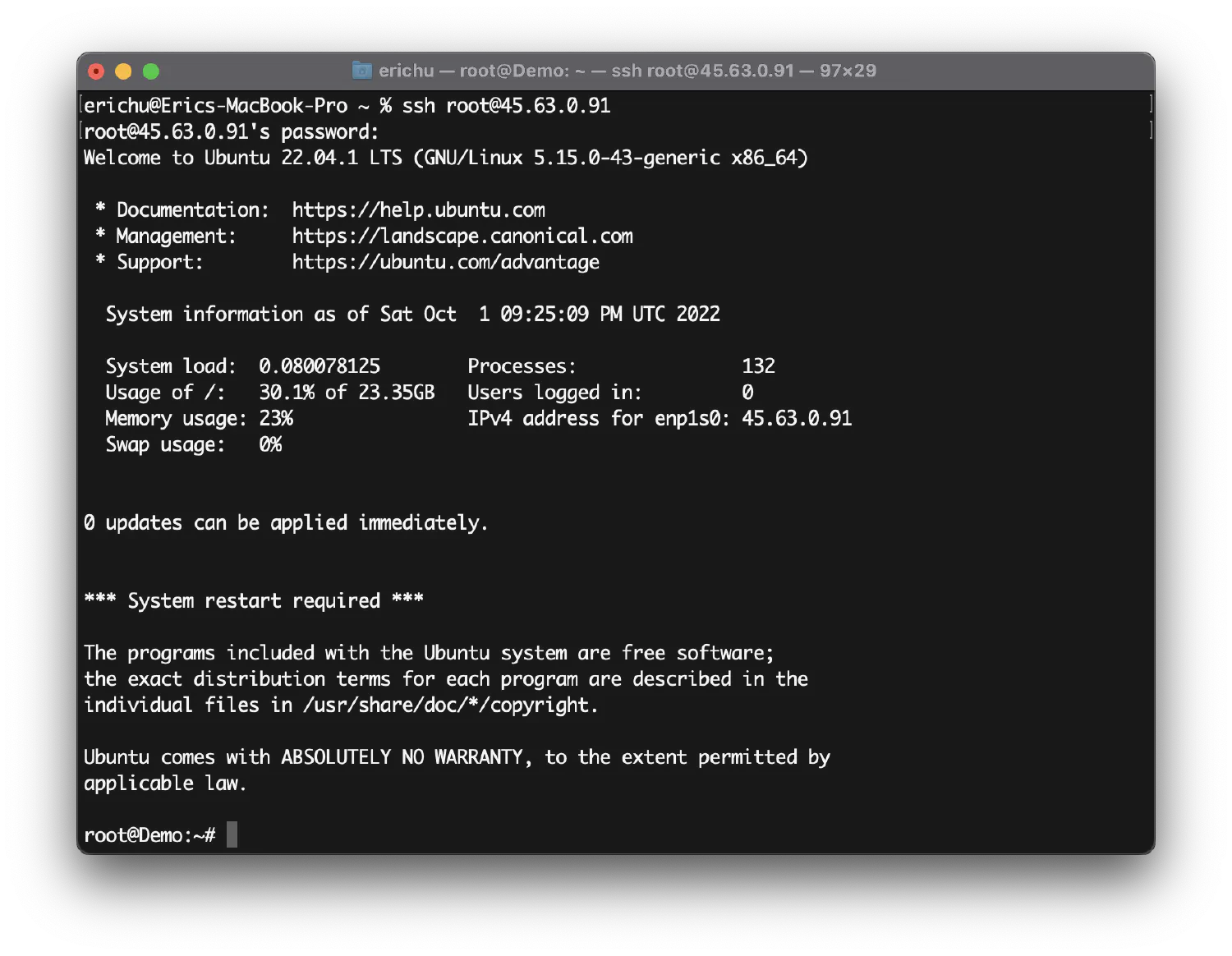Viewport: 1232px width, 956px height.
Task: Click the password prompt line
Action: pyautogui.click(x=232, y=132)
